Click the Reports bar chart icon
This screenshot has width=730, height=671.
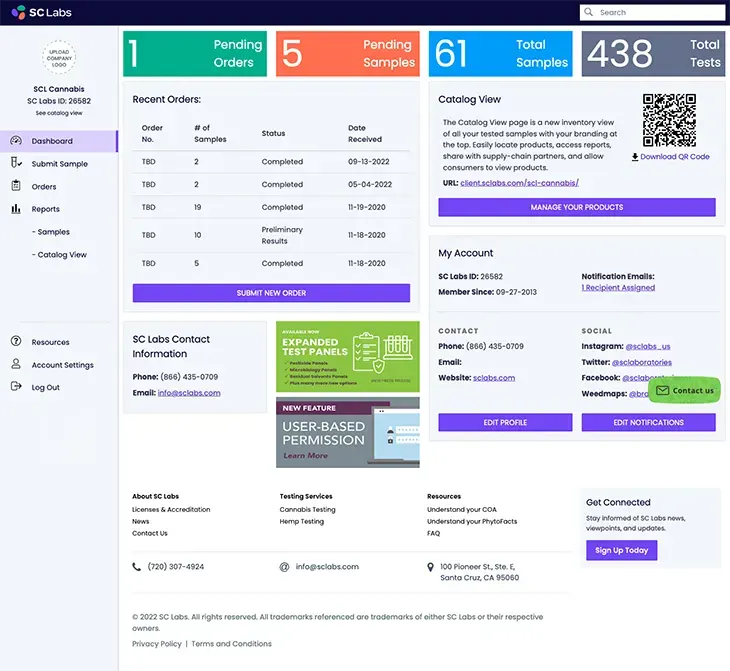pos(16,209)
